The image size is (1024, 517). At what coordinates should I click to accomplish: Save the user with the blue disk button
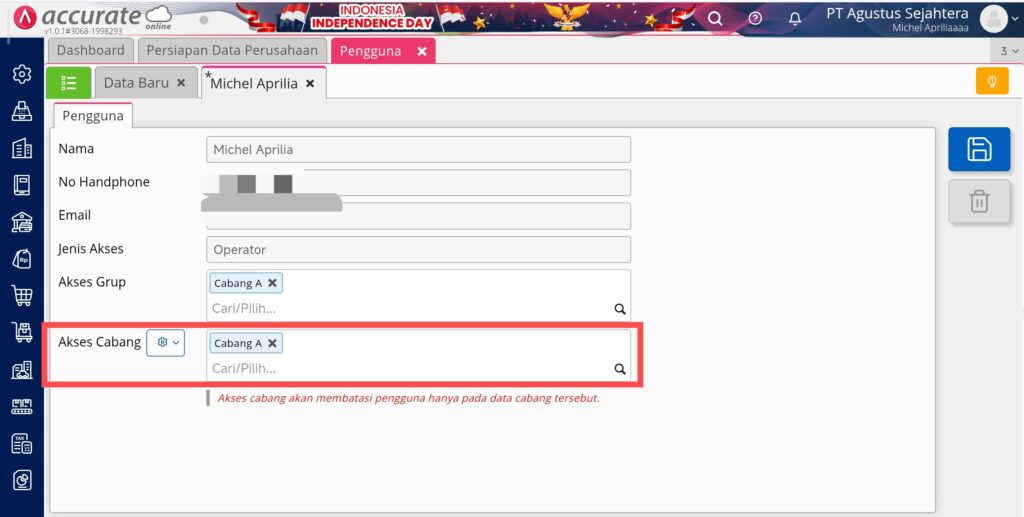(979, 149)
